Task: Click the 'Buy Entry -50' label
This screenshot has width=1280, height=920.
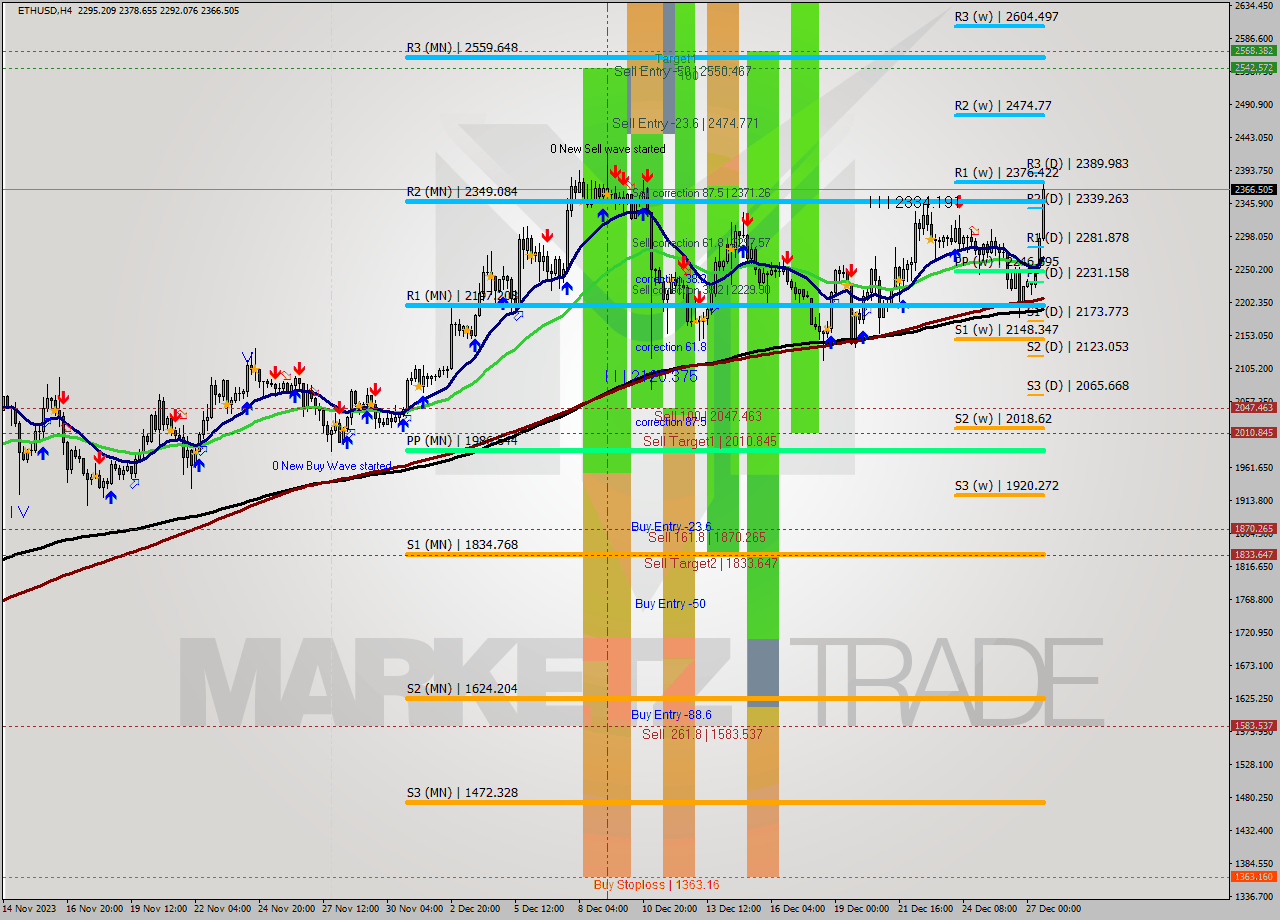Action: click(670, 603)
